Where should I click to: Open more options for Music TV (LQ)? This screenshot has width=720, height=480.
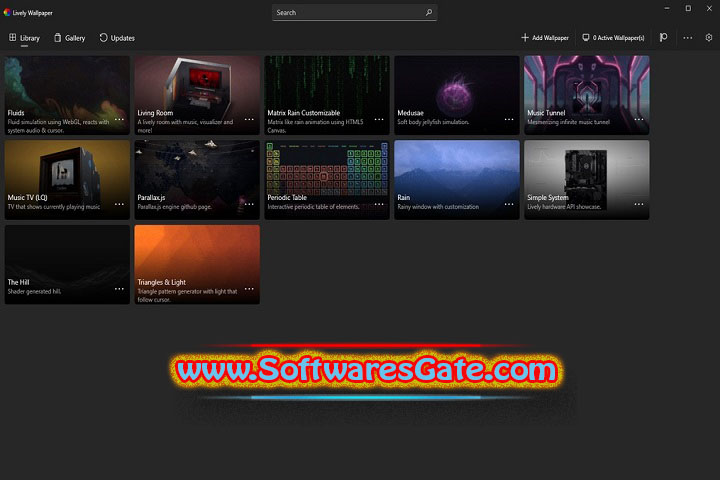point(119,204)
